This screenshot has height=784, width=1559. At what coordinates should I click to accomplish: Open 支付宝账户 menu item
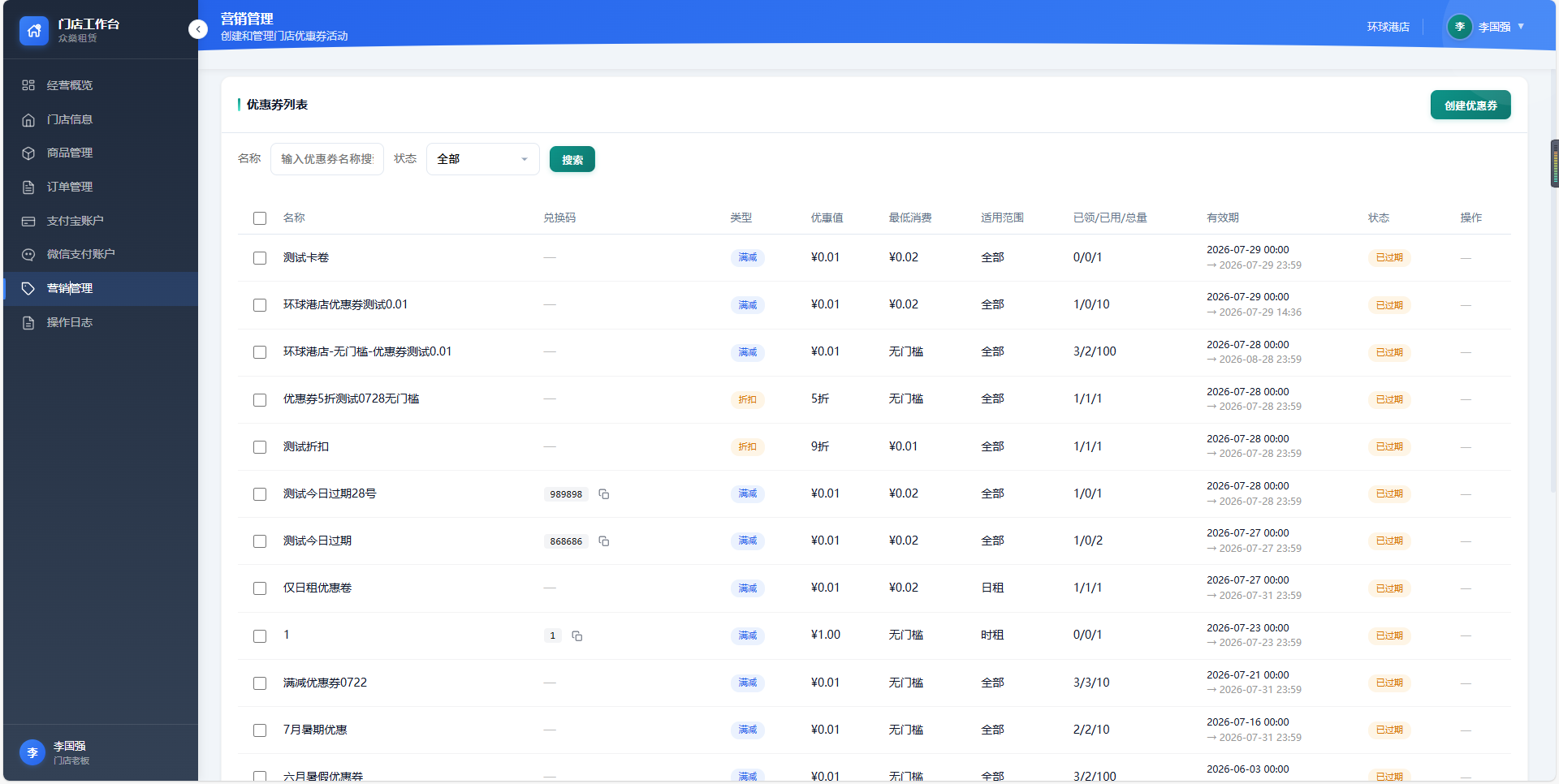click(101, 221)
